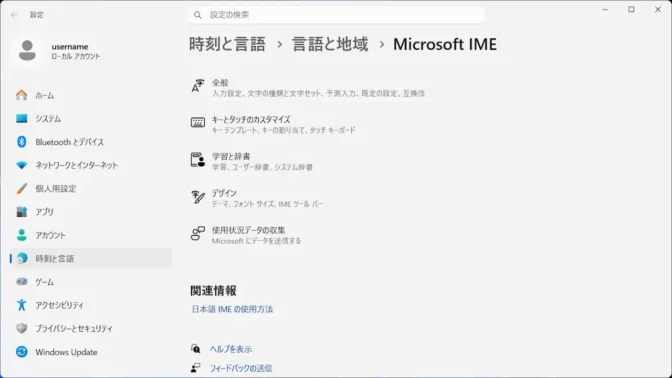Screen dimensions: 672x378
Task: Click the Bluetooth icon in sidebar
Action: tap(21, 142)
